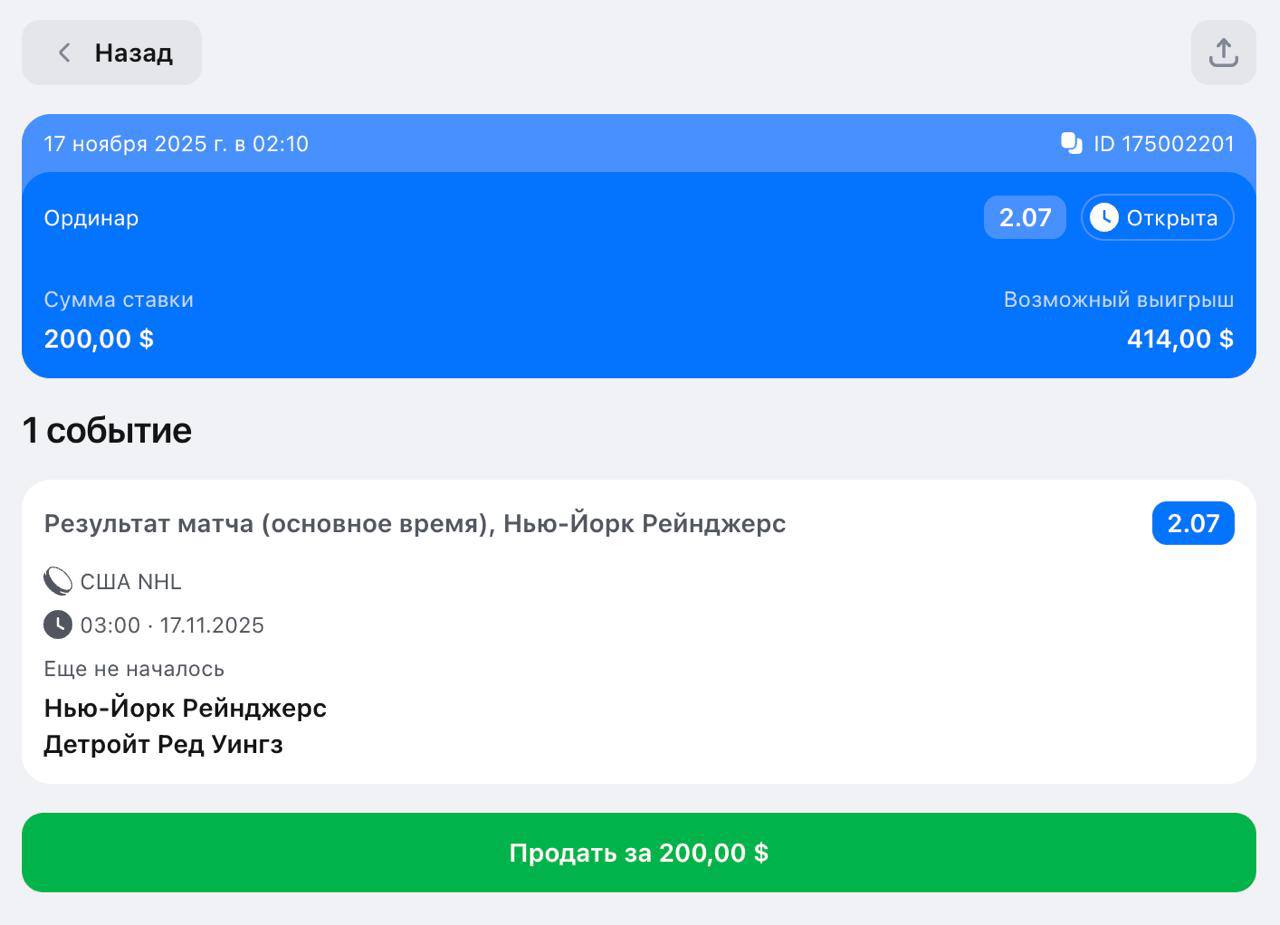Click the date 17 ноября 2025 г. в 02:10
1280x925 pixels.
176,144
